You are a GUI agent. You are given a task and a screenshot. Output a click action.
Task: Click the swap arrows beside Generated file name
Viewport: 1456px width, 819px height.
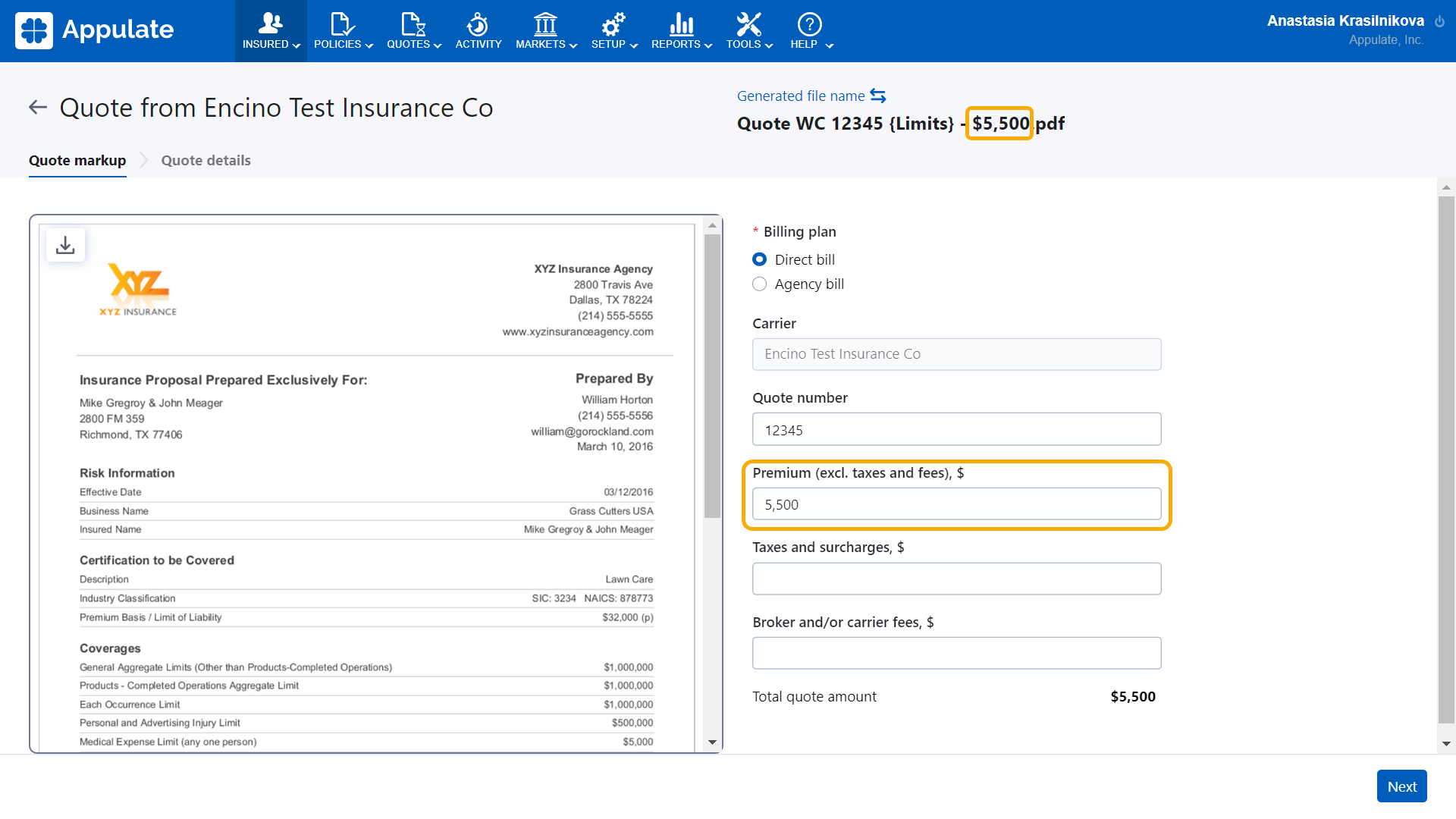pos(878,96)
